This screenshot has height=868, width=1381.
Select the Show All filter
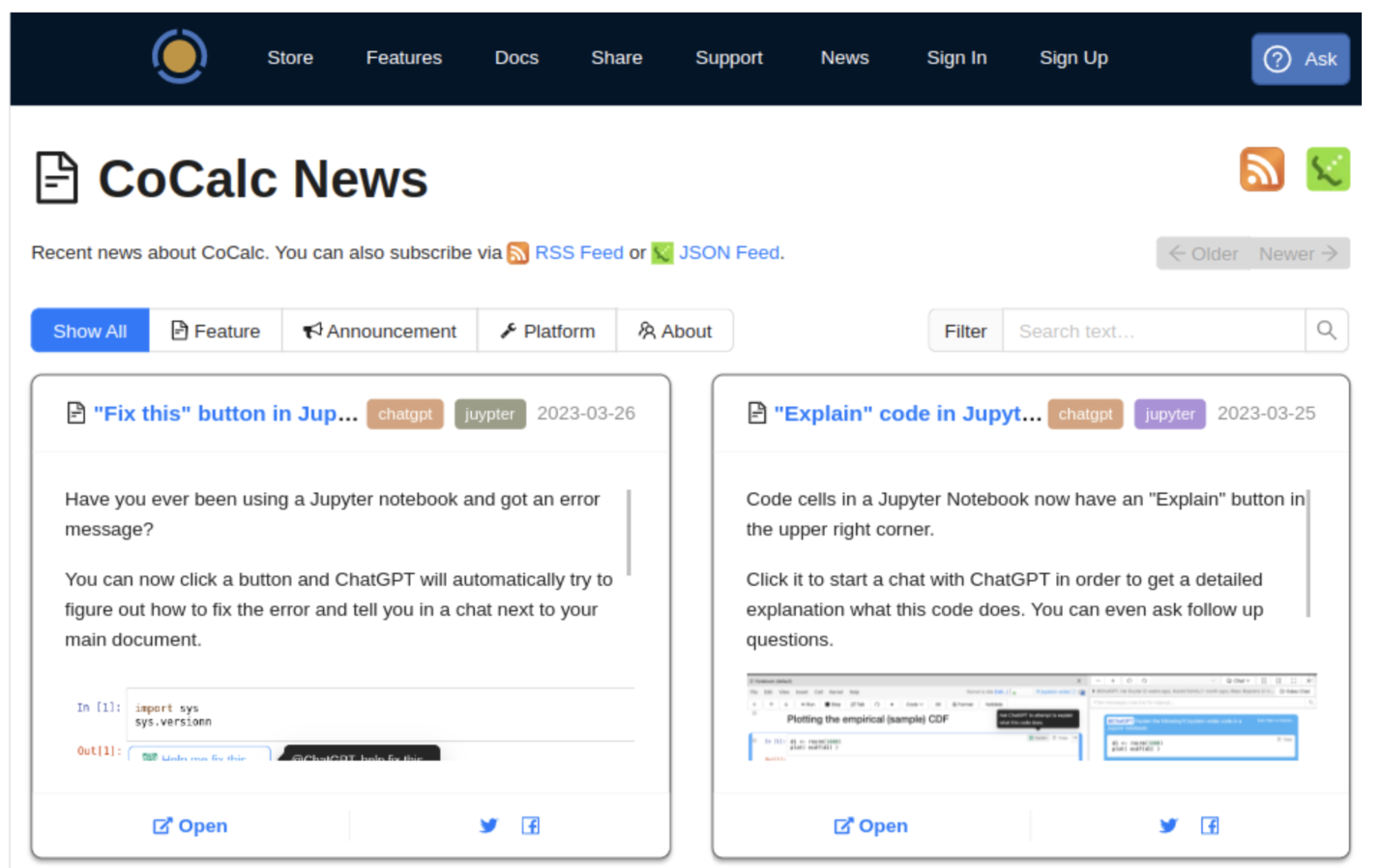pos(90,331)
